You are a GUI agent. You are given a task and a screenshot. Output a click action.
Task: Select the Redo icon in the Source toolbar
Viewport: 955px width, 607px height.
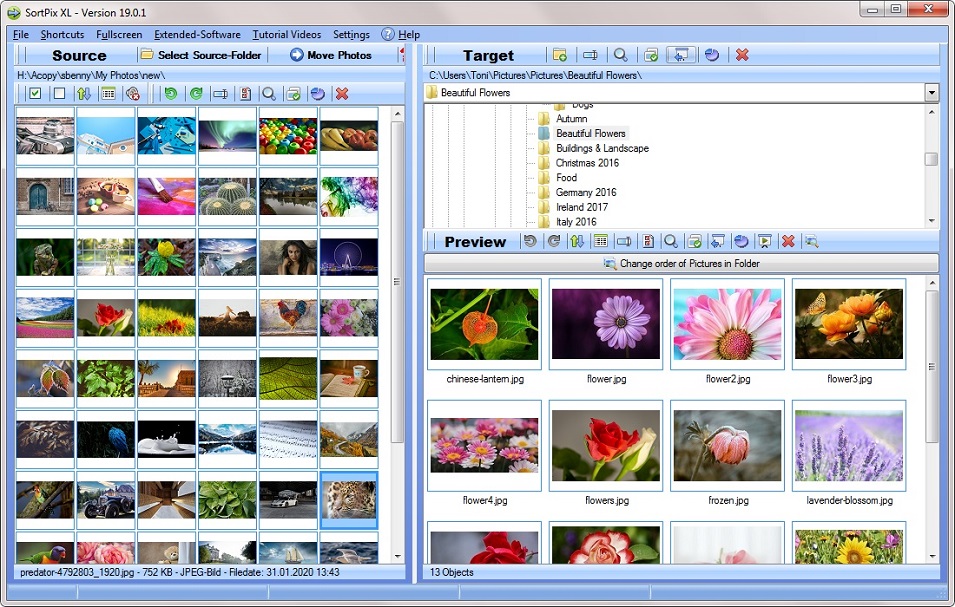(197, 92)
